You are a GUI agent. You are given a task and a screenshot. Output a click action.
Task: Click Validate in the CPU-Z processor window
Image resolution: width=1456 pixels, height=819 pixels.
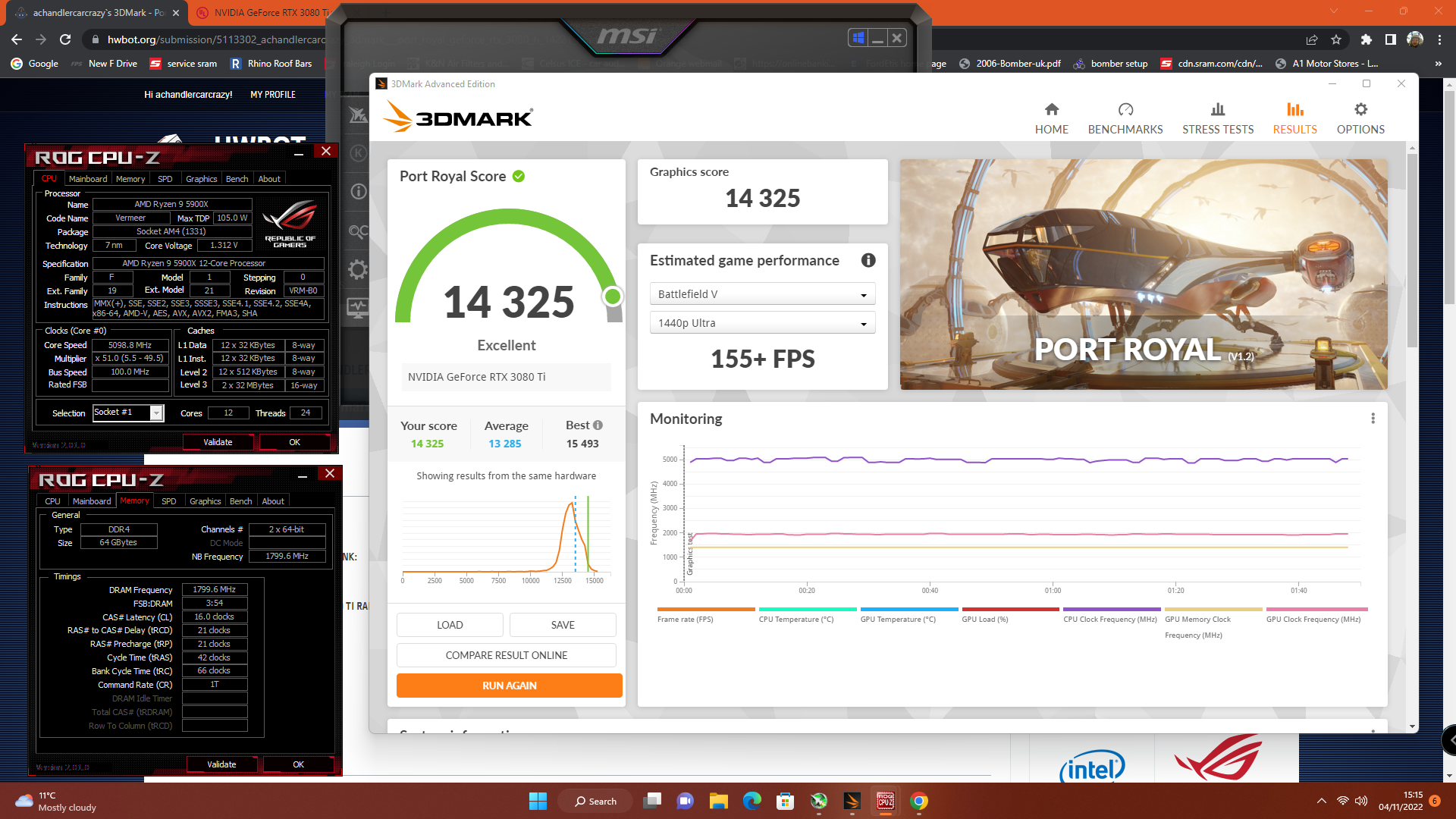(x=218, y=442)
